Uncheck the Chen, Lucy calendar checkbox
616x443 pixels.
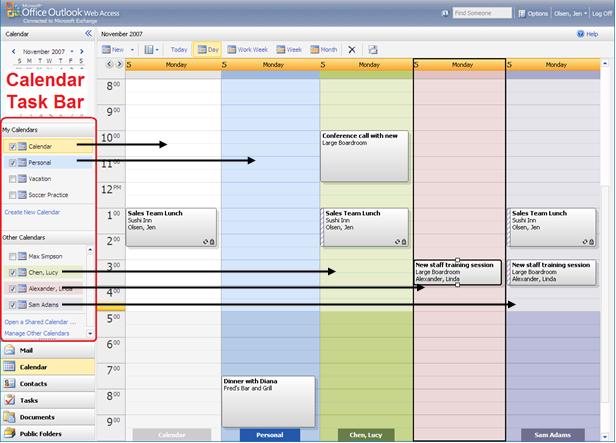click(13, 273)
